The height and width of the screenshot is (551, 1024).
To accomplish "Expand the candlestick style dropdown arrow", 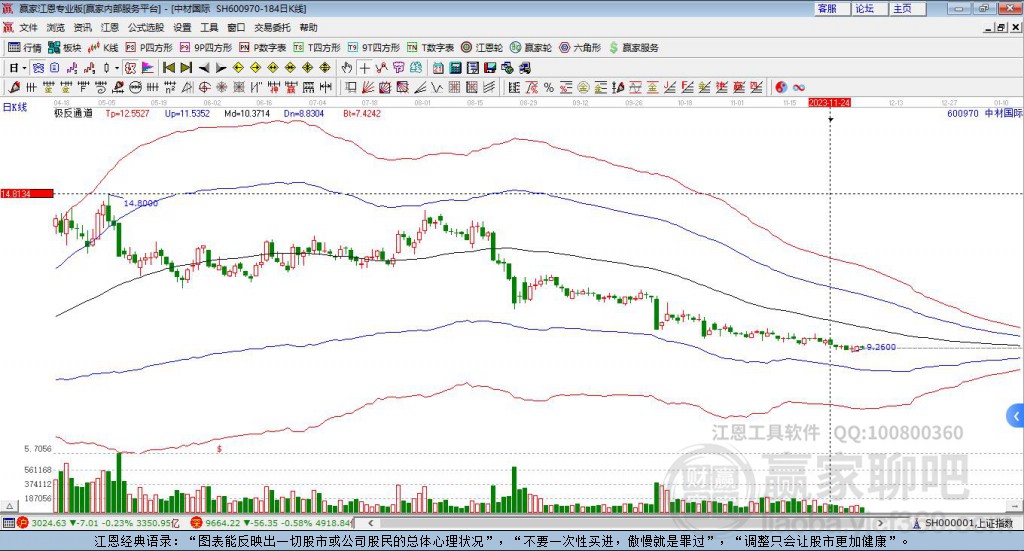I will tap(116, 68).
